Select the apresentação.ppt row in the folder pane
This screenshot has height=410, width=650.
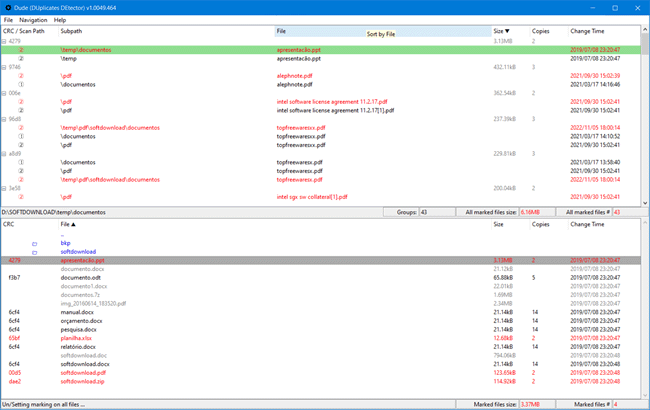[x=321, y=260]
